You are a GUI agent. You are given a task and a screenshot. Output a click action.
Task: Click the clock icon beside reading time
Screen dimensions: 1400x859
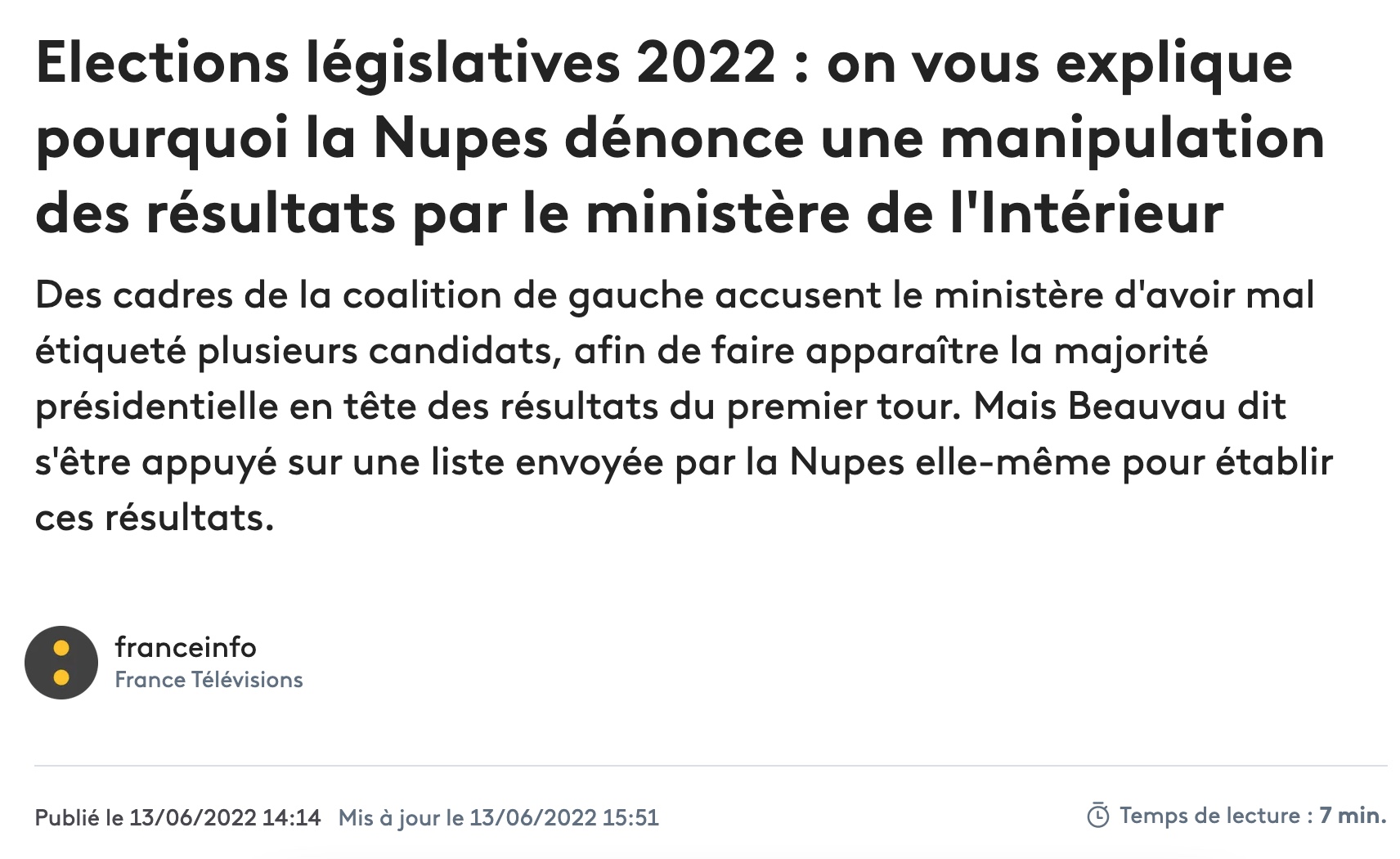[1097, 816]
